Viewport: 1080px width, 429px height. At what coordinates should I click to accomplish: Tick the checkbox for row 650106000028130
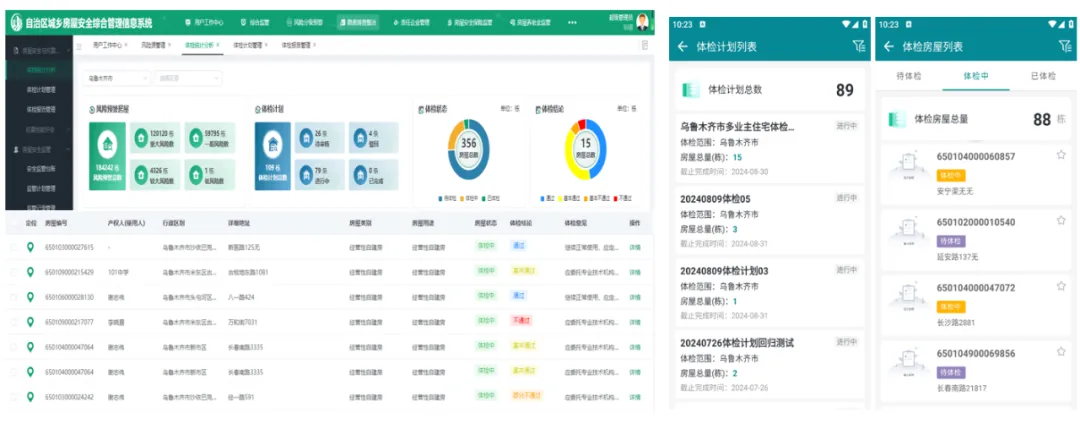(x=14, y=297)
